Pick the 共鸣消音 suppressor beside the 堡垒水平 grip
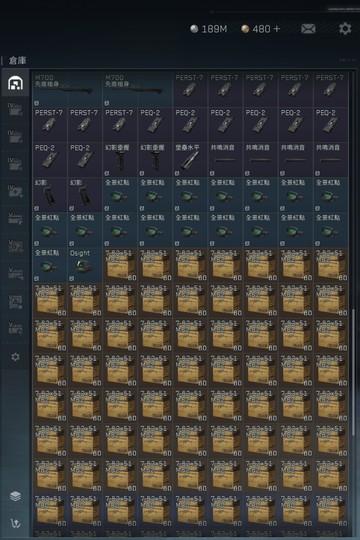This screenshot has width=360, height=540. [225, 160]
